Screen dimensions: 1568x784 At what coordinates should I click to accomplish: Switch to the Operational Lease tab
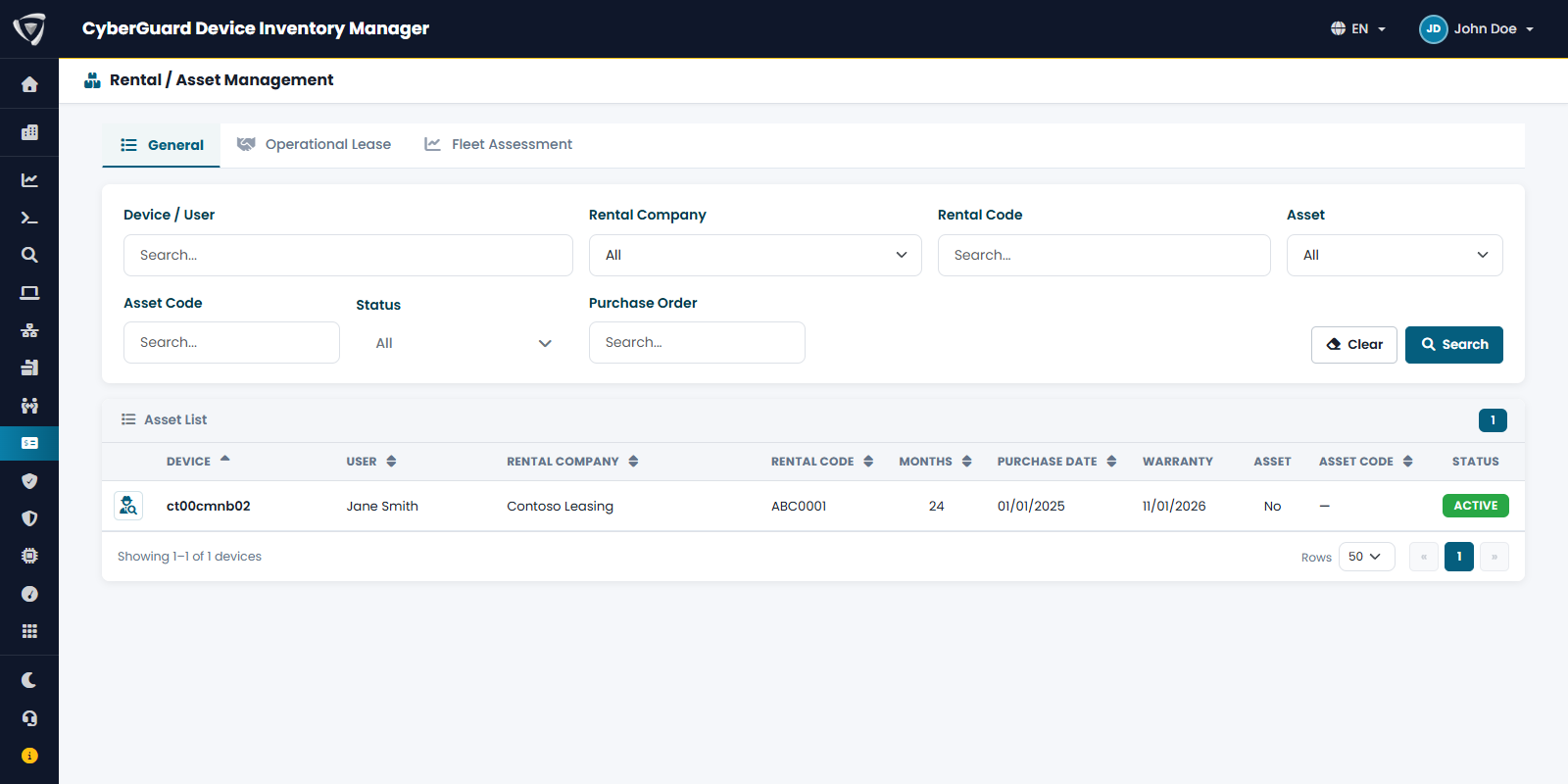315,144
